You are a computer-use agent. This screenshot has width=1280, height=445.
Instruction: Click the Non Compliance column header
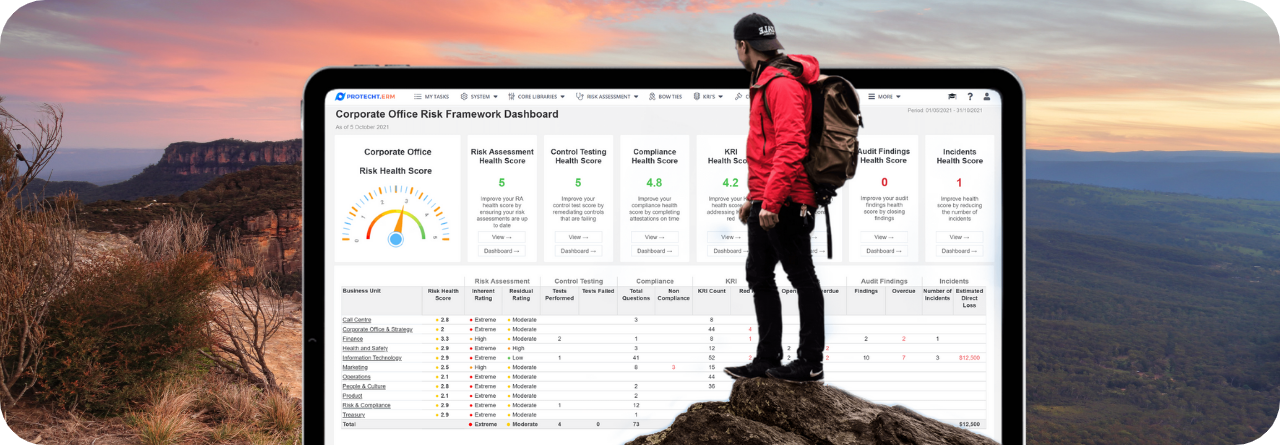point(673,294)
